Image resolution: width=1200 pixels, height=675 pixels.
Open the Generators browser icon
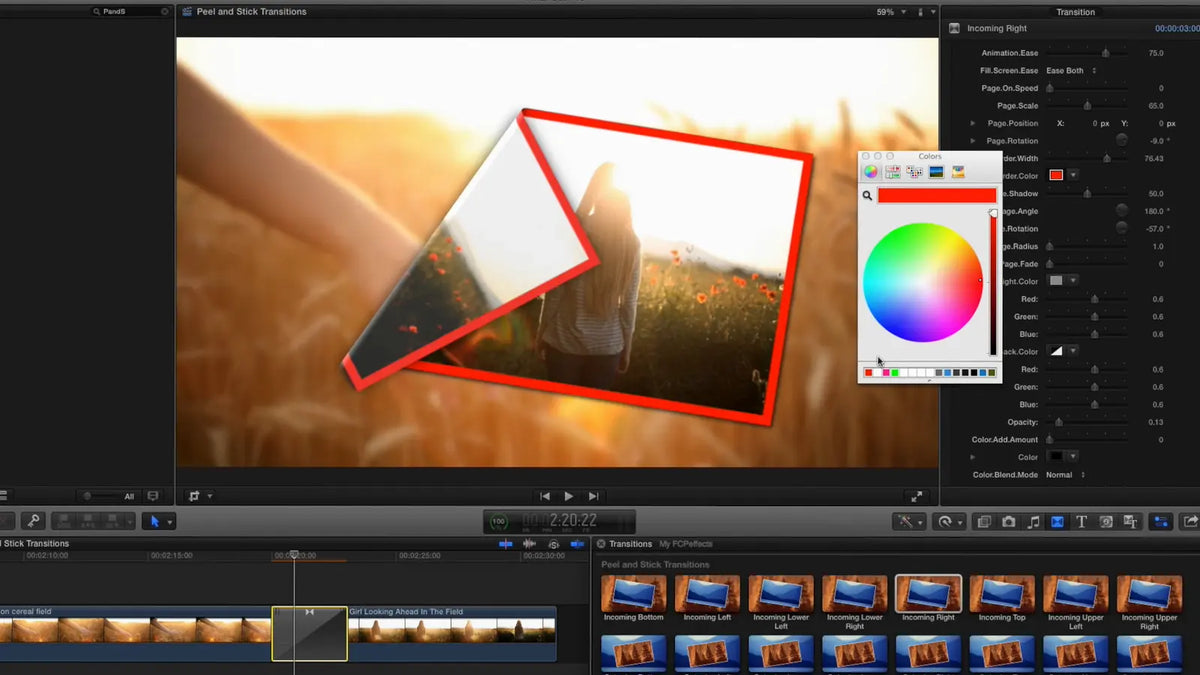pyautogui.click(x=1106, y=521)
